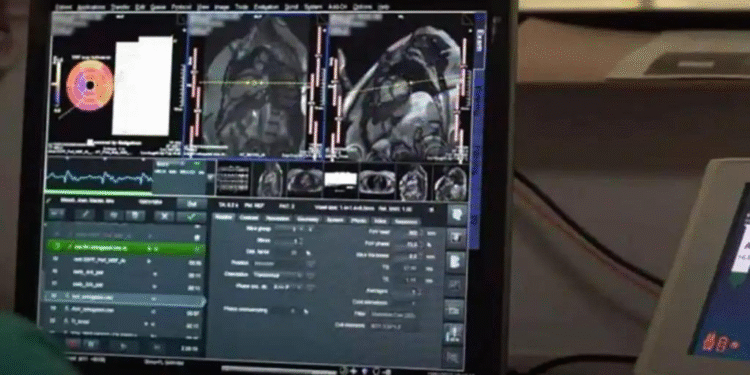Screen dimensions: 750x375
Task: Click the ECG physiological signal display
Action: (99, 176)
